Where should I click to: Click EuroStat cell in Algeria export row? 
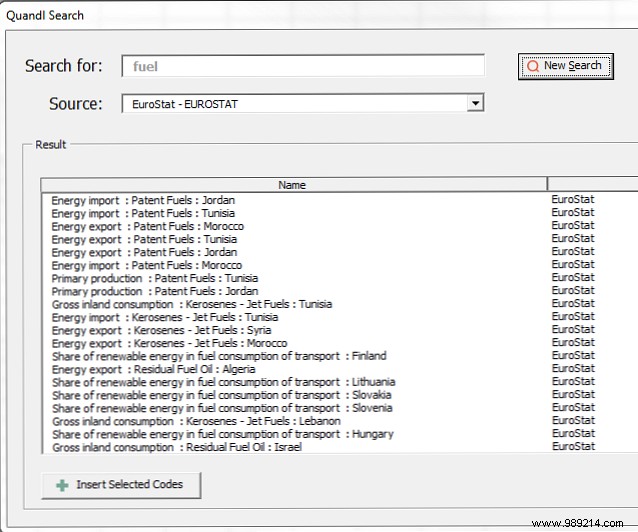click(573, 368)
